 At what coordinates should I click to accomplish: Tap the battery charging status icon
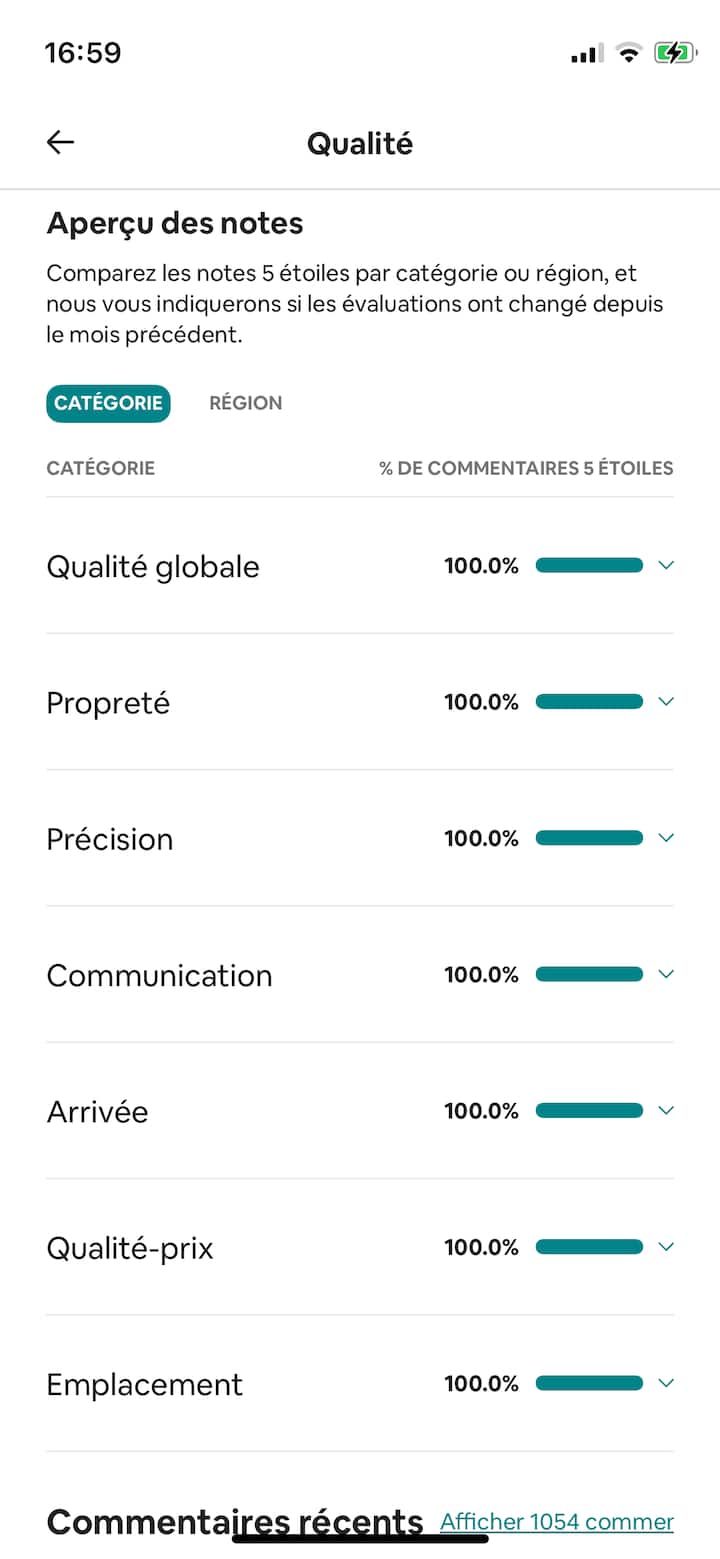pyautogui.click(x=675, y=53)
